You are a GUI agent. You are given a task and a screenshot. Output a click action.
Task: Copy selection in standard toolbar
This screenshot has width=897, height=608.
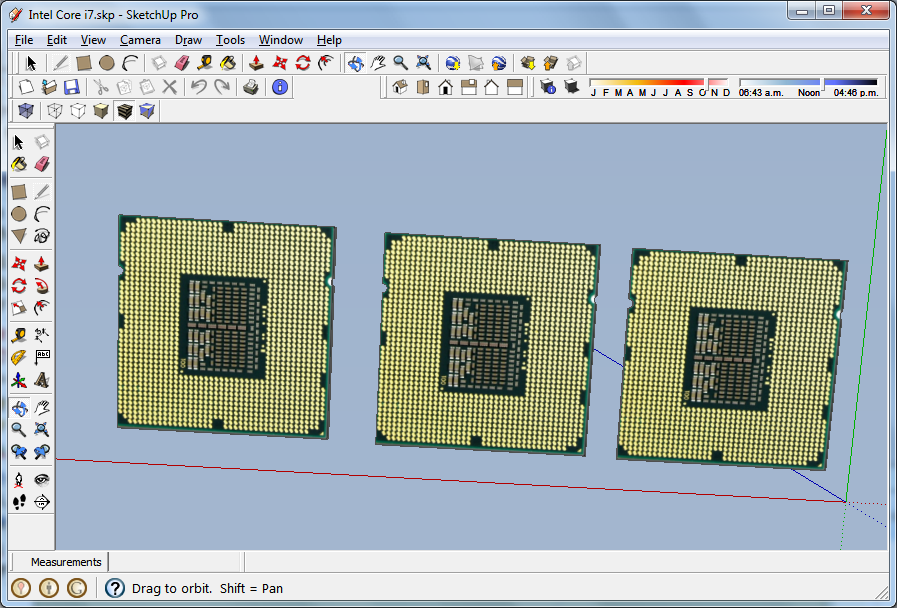coord(124,87)
